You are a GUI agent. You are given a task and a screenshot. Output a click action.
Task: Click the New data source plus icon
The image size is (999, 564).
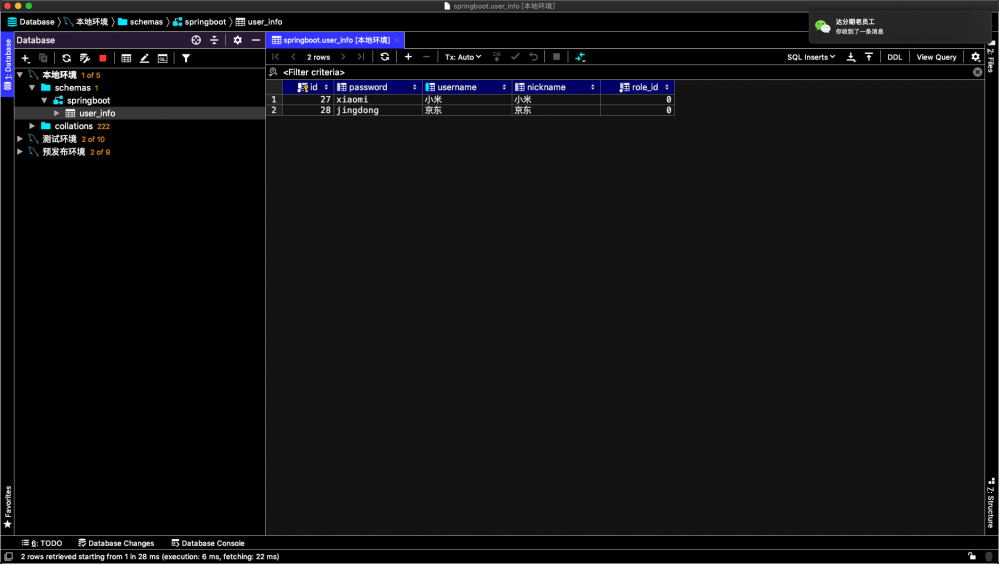click(x=25, y=58)
